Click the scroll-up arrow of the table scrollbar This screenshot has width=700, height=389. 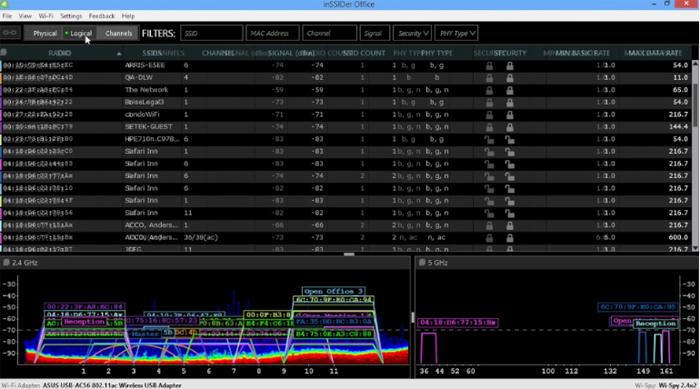(696, 63)
